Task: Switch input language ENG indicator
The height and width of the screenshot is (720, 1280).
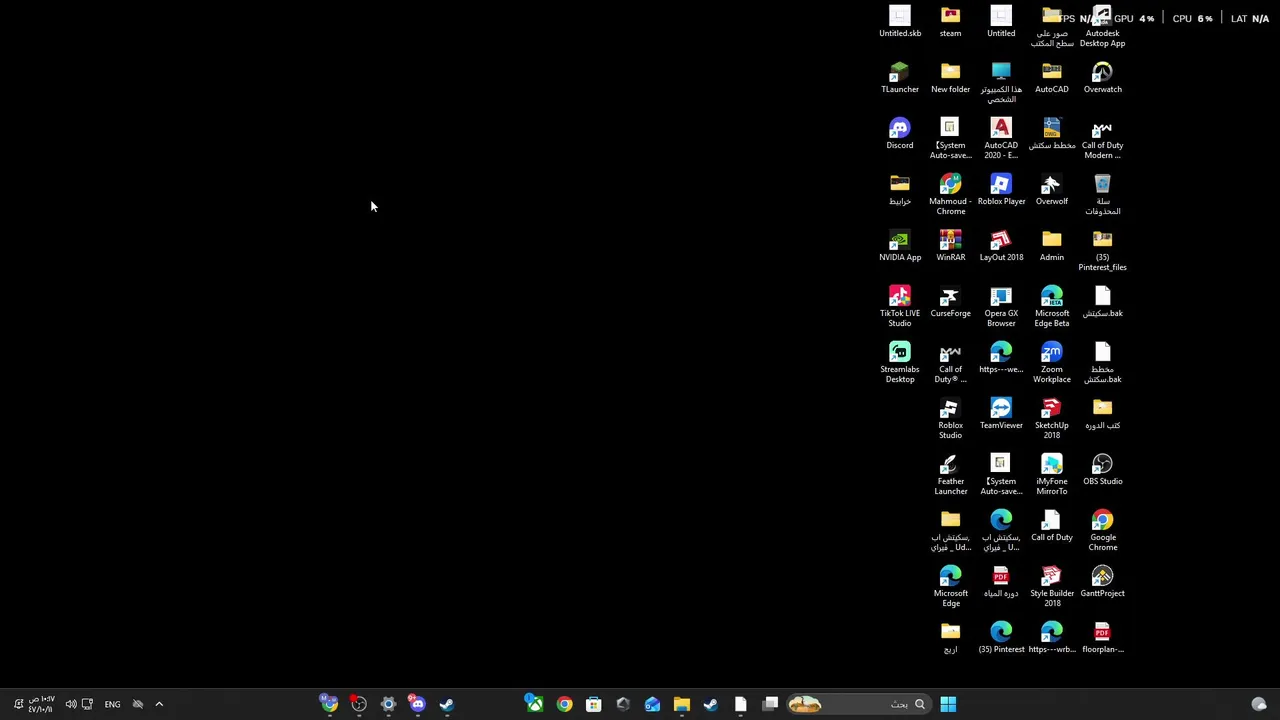Action: pos(112,704)
